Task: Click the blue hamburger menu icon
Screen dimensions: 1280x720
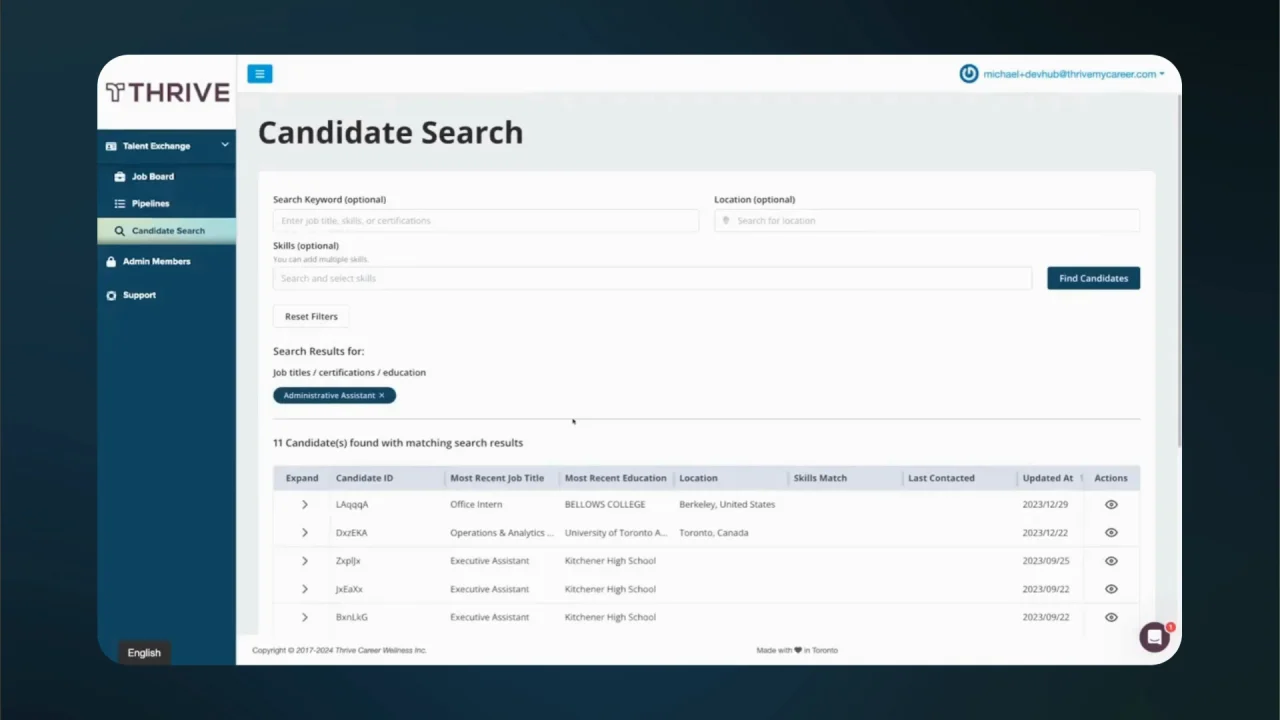Action: coord(260,74)
